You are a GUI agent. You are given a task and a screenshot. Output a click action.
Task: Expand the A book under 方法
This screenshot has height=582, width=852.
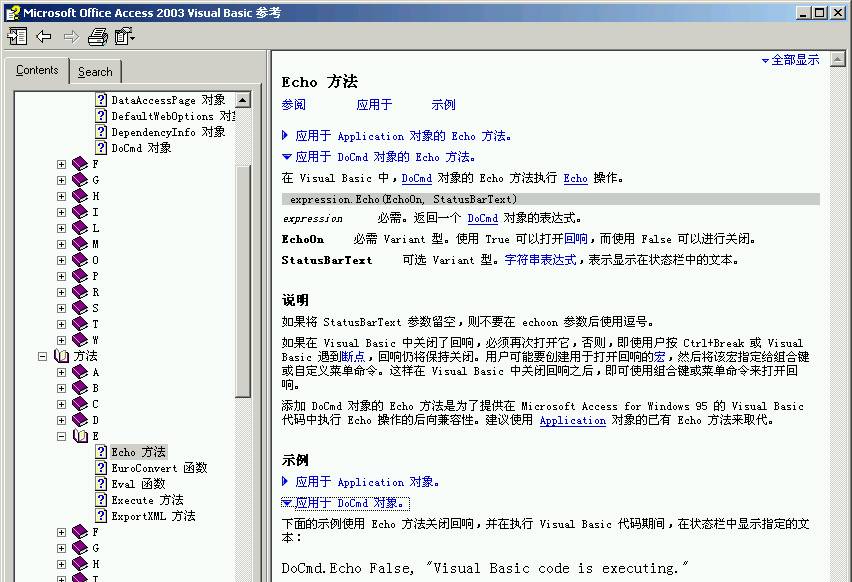coord(61,372)
